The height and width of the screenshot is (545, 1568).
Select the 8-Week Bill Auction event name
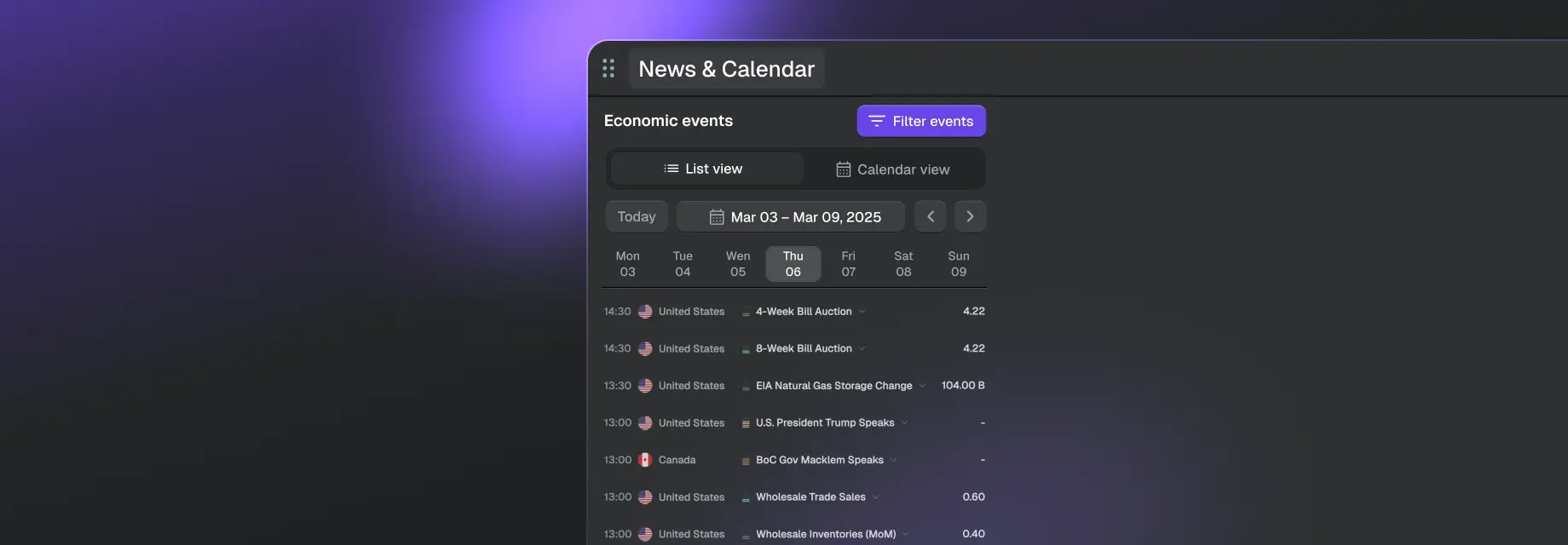[804, 348]
